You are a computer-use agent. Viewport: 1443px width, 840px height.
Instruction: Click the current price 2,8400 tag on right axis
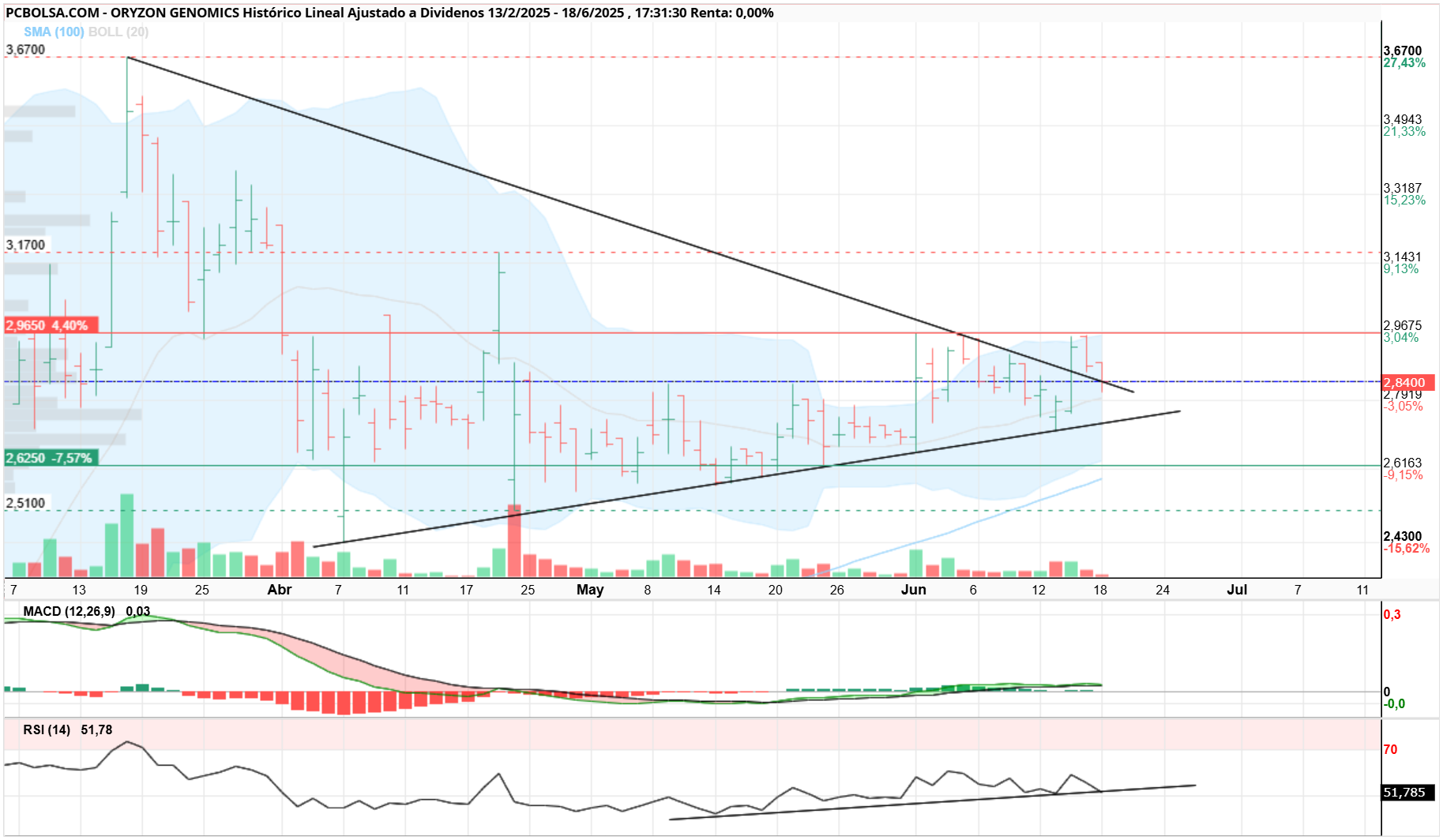point(1407,382)
